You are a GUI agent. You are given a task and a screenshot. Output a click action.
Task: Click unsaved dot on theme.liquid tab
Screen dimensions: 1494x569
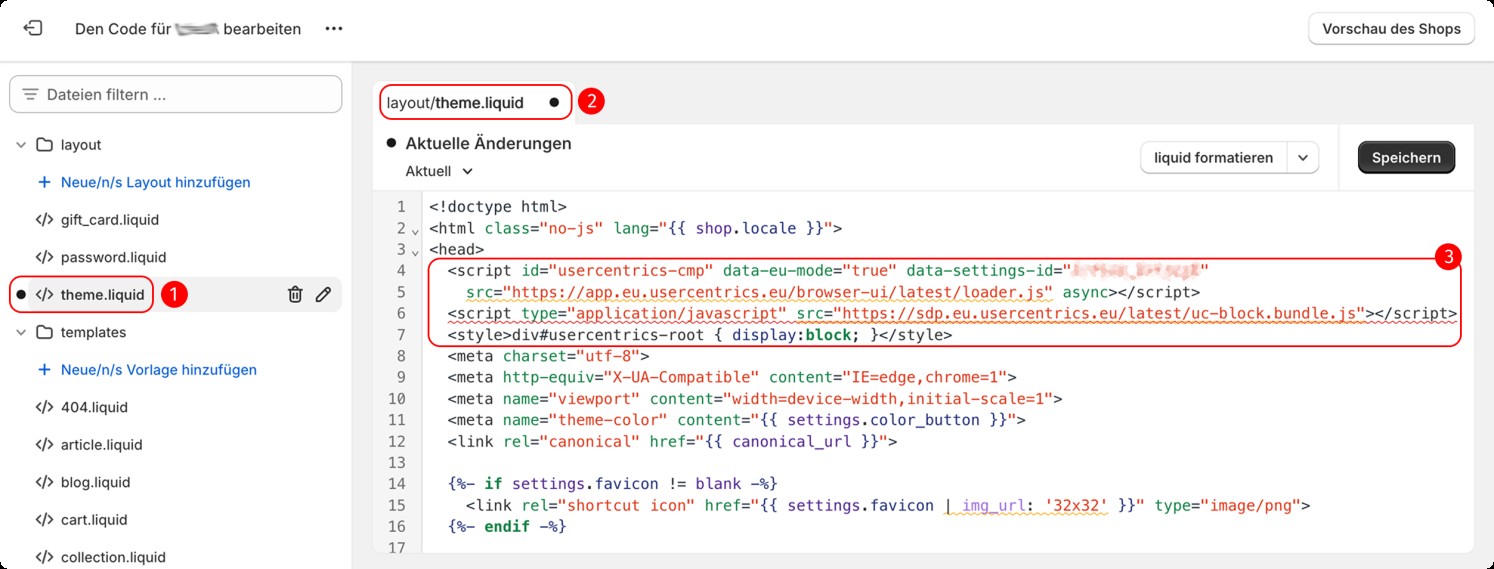554,102
